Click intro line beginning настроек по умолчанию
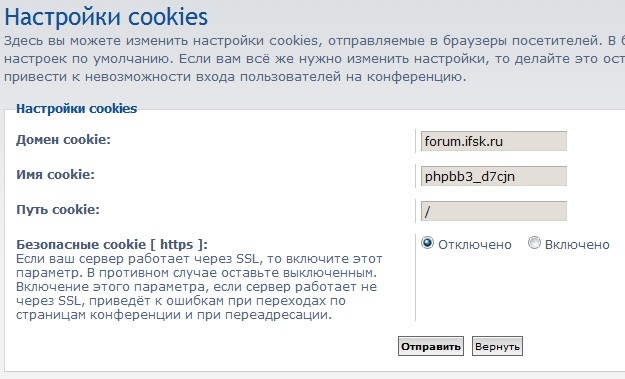 (x=314, y=59)
